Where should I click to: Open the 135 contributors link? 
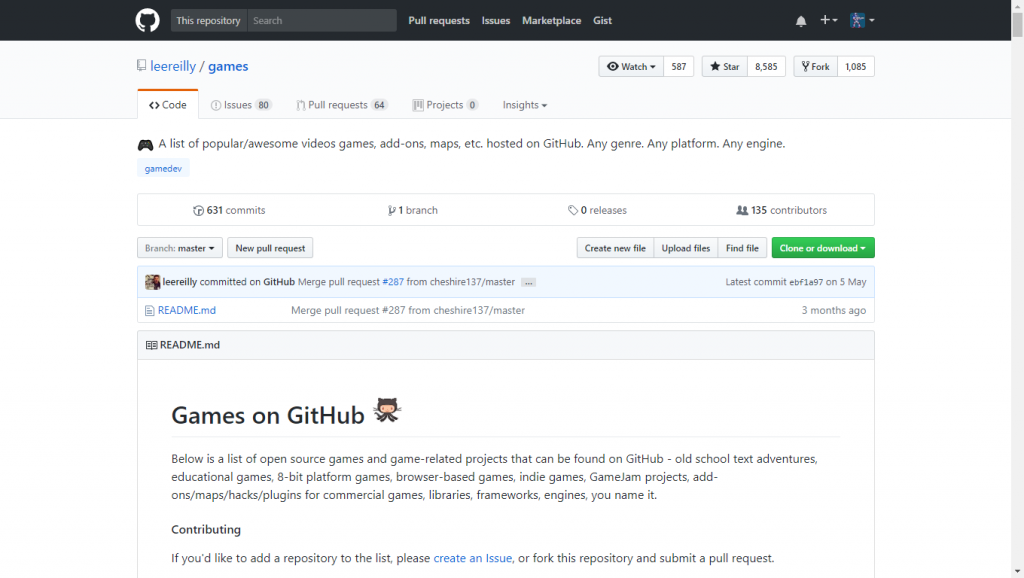782,210
